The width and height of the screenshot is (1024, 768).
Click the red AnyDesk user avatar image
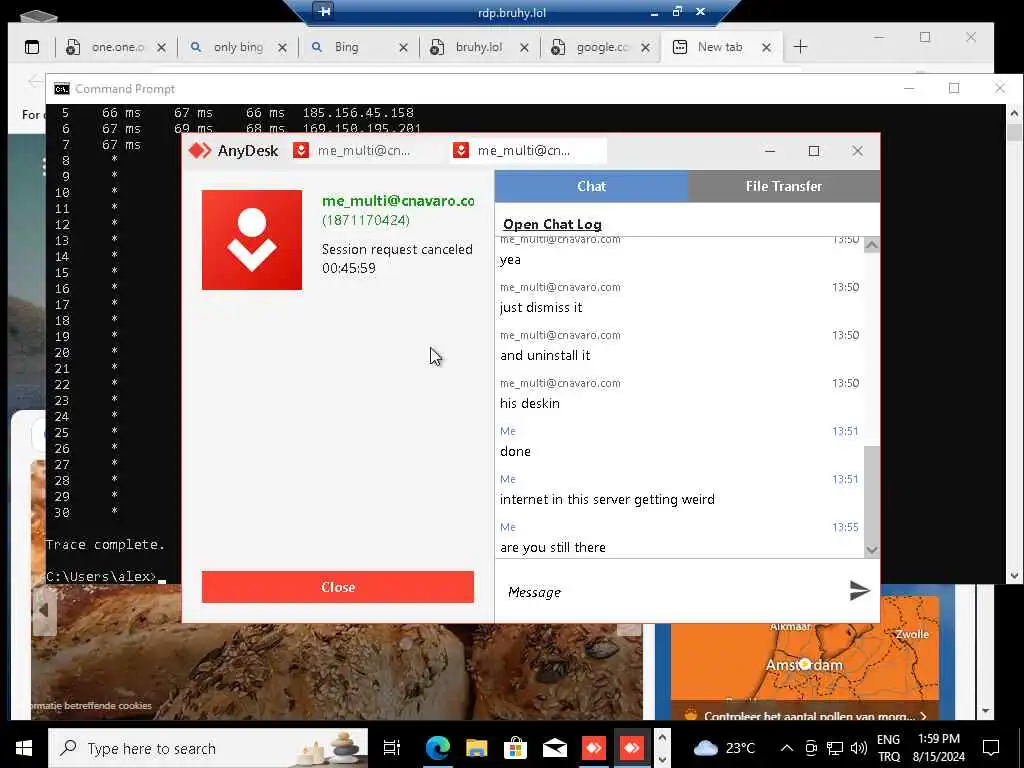click(x=252, y=240)
